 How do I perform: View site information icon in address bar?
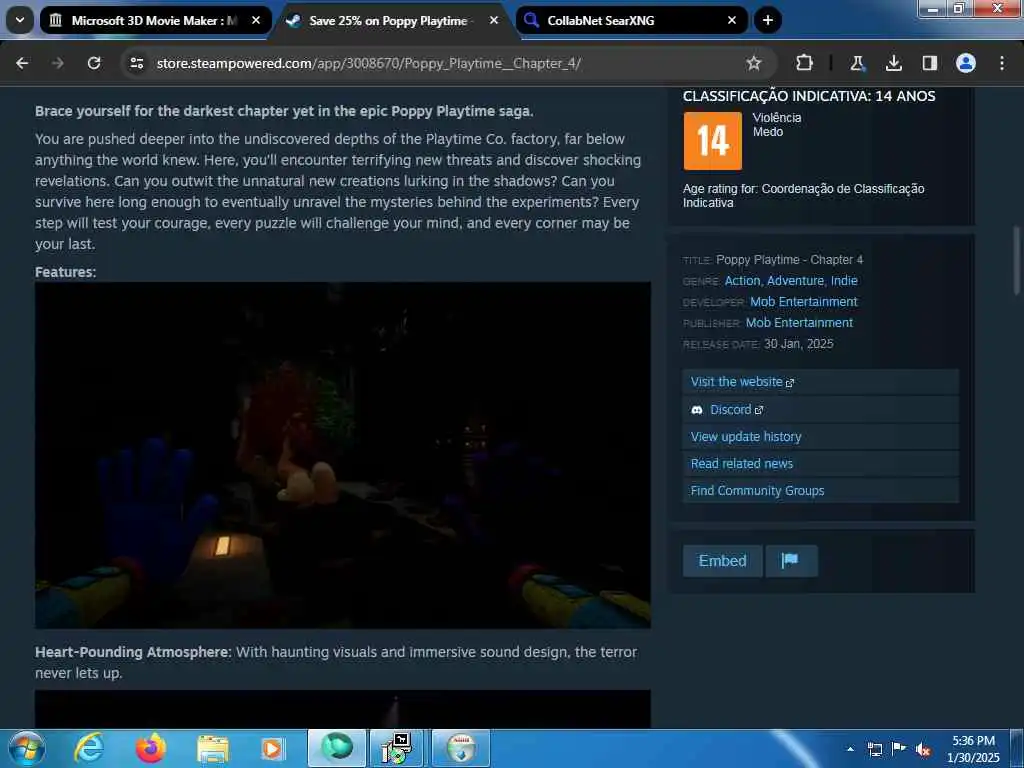(136, 63)
